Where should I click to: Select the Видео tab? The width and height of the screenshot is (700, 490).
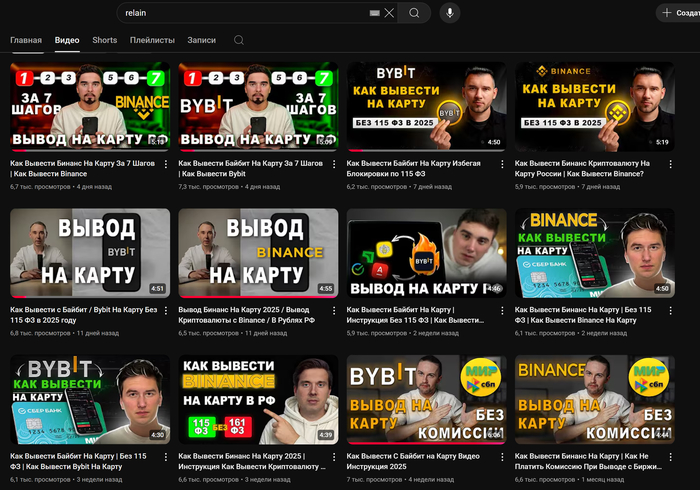click(x=67, y=40)
